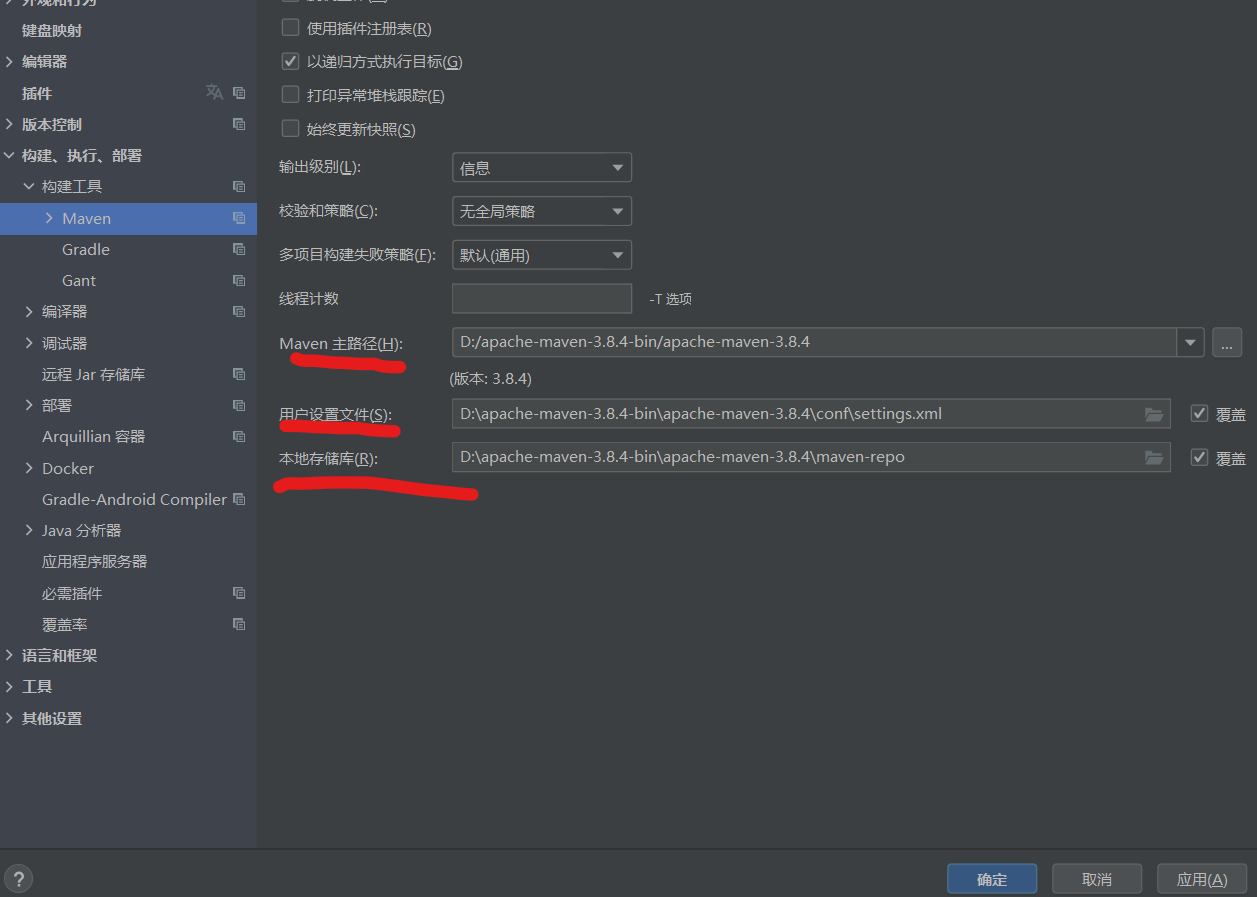Toggle 覆盖 checkbox for user settings file
The width and height of the screenshot is (1257, 897).
1199,414
